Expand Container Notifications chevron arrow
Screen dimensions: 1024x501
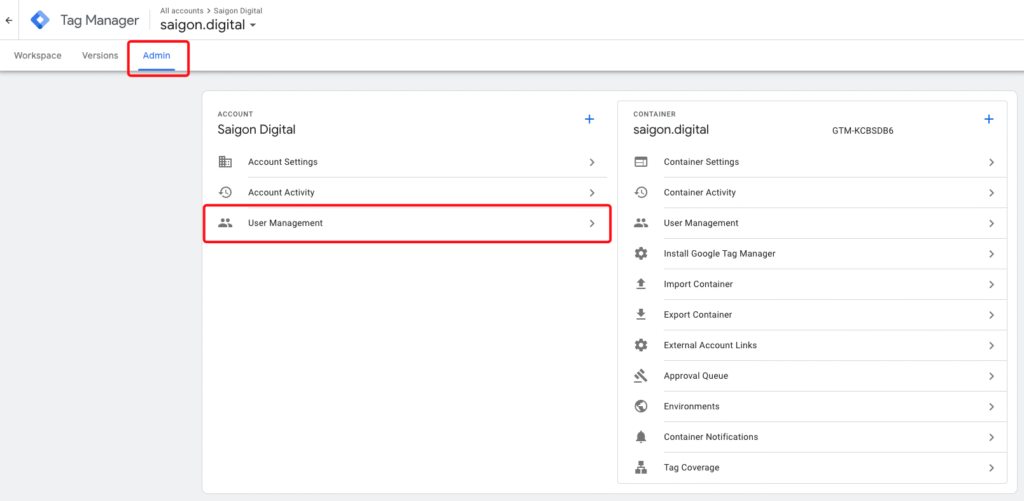991,437
